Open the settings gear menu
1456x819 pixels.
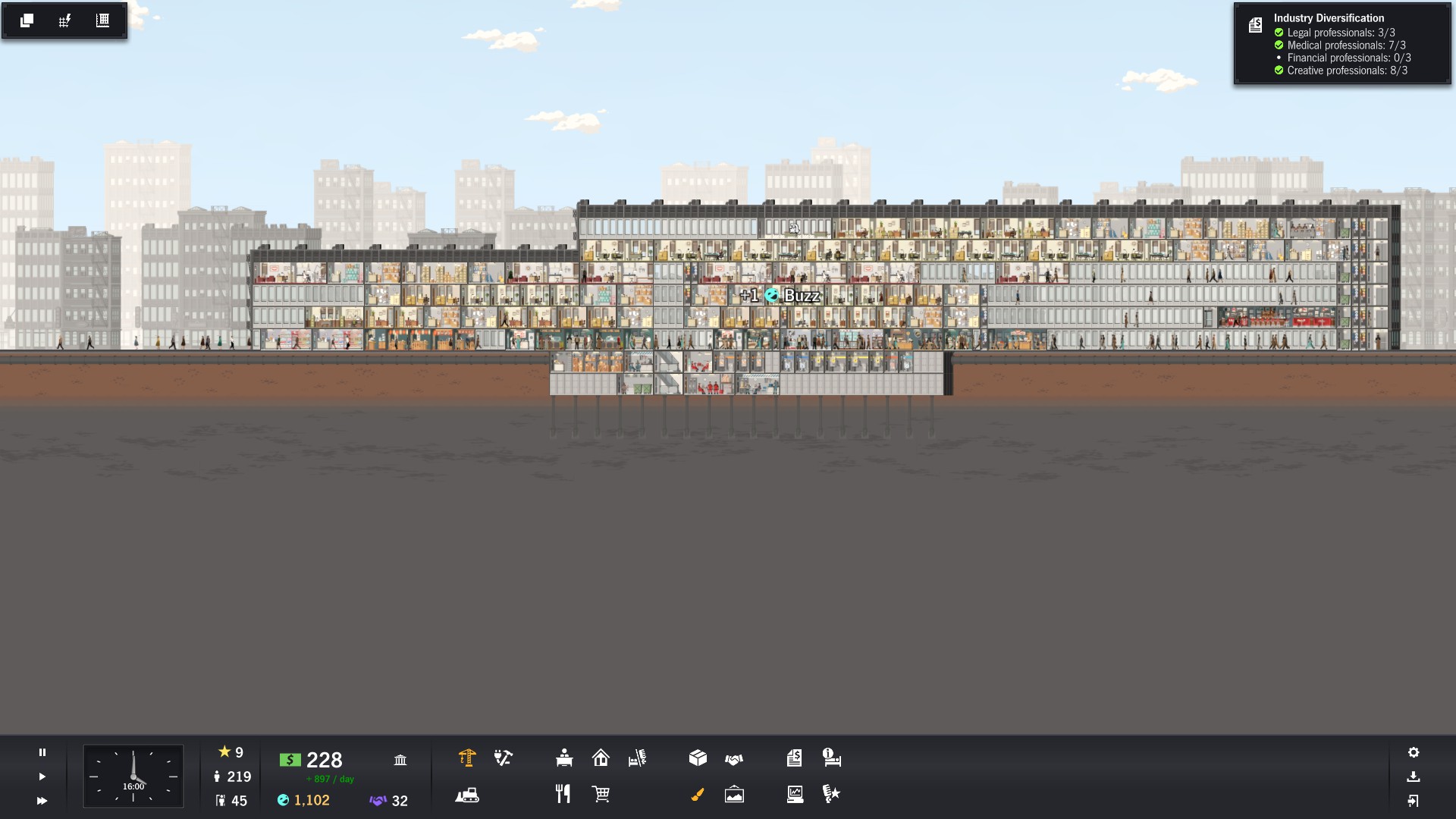(x=1414, y=752)
